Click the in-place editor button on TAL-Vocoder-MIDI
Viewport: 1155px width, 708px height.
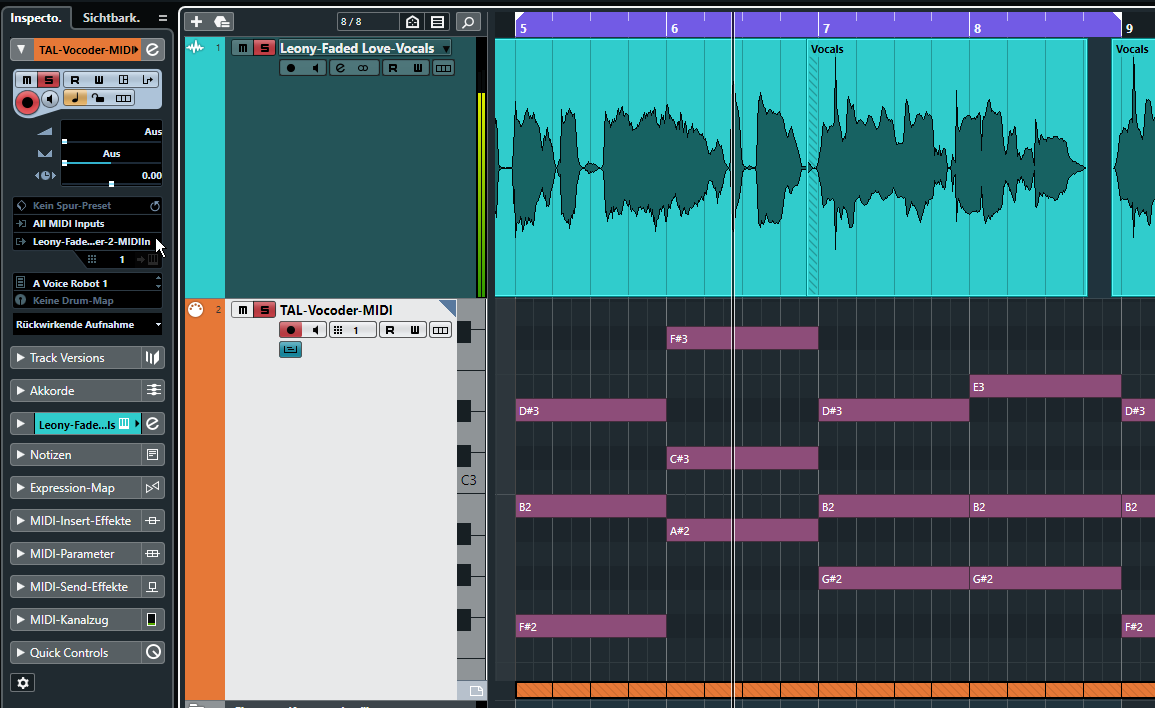[x=290, y=350]
